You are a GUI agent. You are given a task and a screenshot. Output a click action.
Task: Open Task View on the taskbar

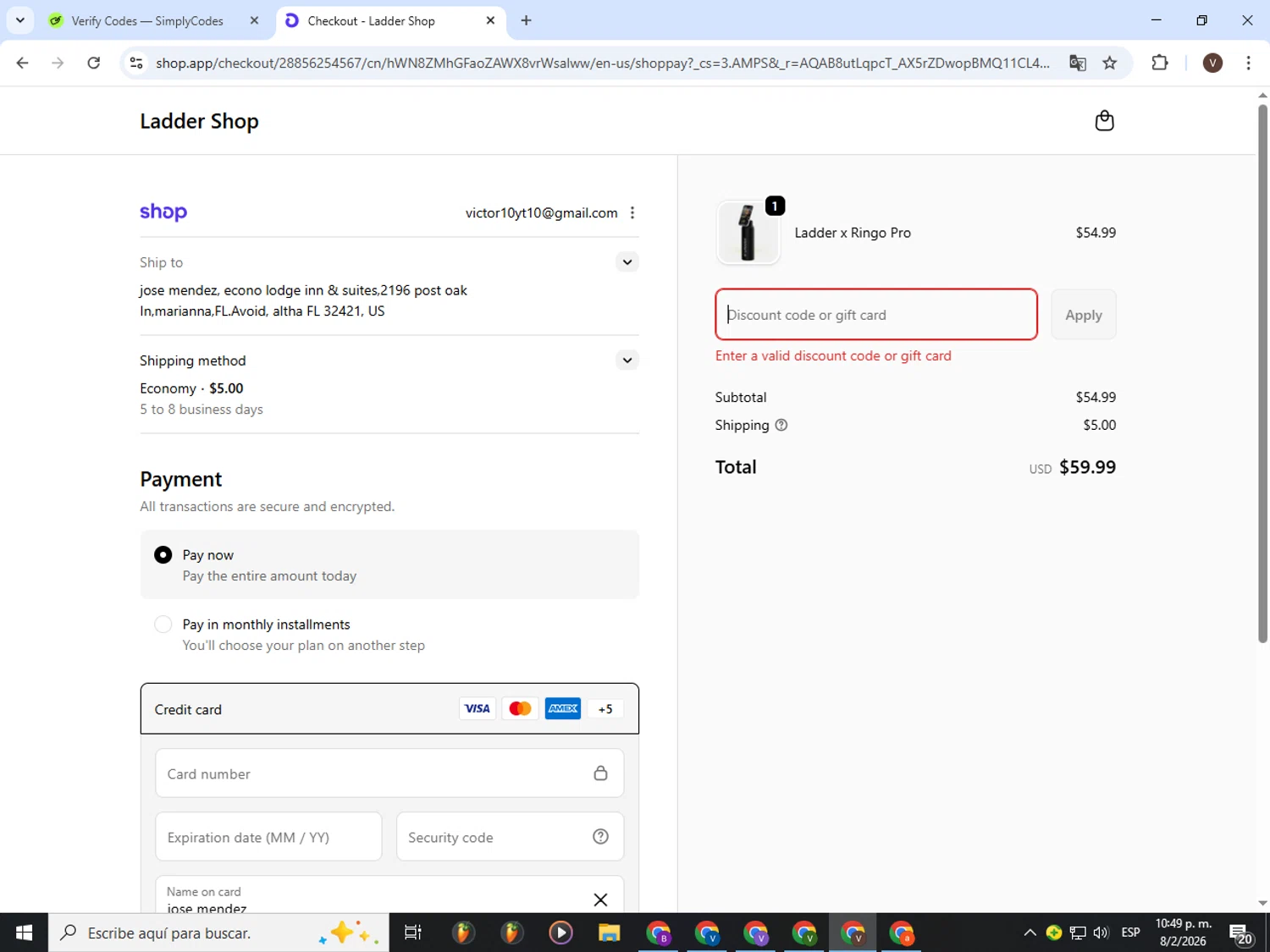[413, 933]
